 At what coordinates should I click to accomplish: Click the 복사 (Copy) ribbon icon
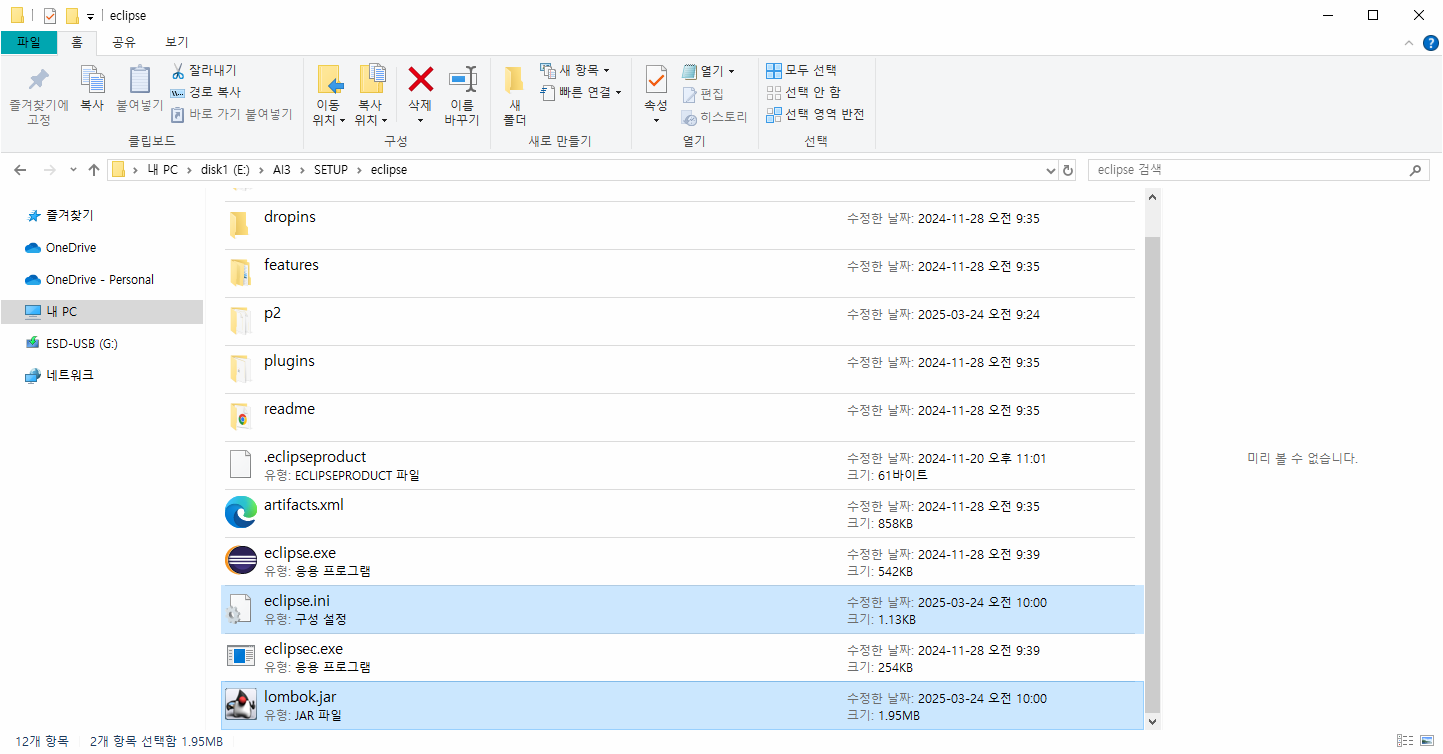pyautogui.click(x=92, y=80)
